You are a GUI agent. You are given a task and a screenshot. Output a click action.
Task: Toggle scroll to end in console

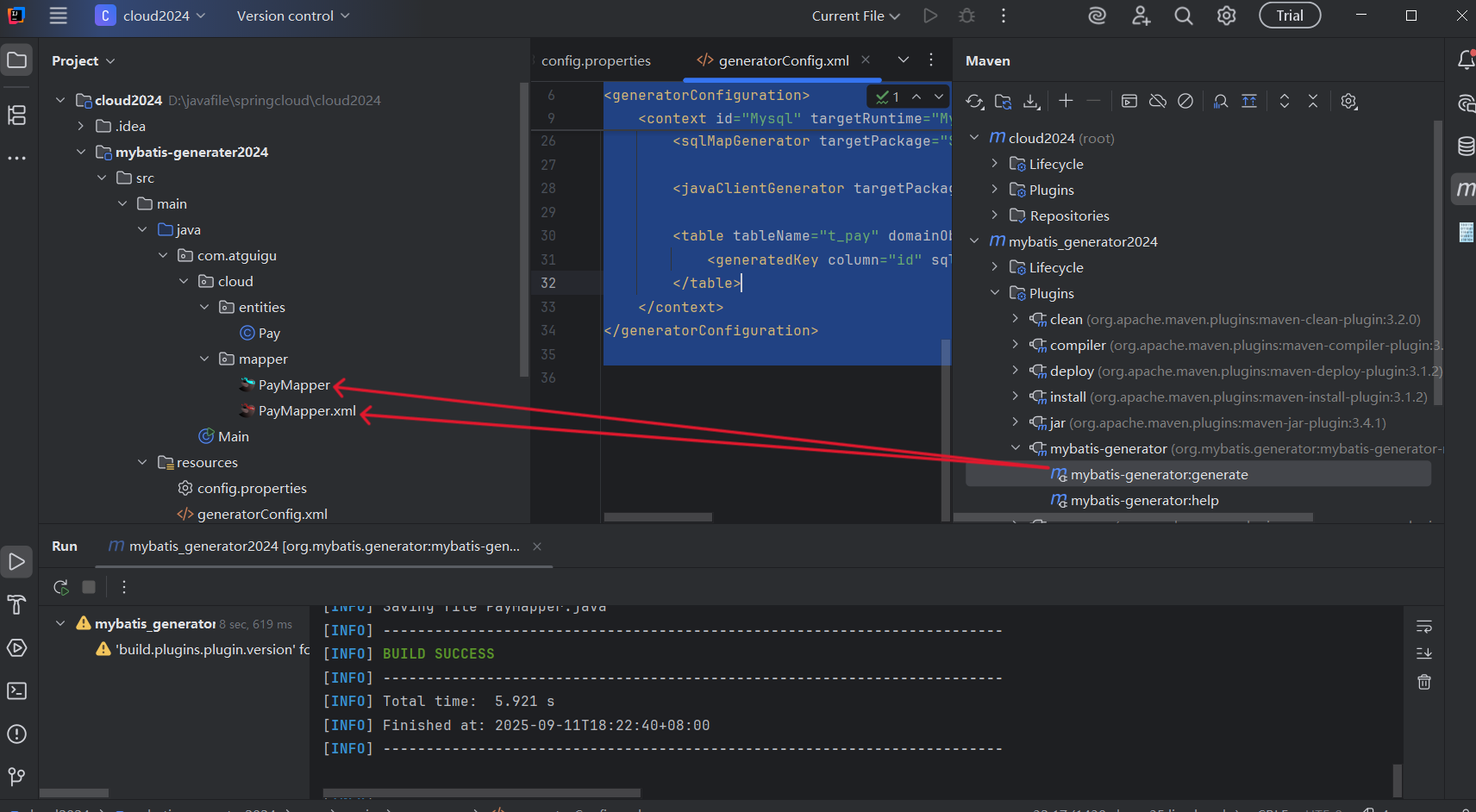point(1424,653)
